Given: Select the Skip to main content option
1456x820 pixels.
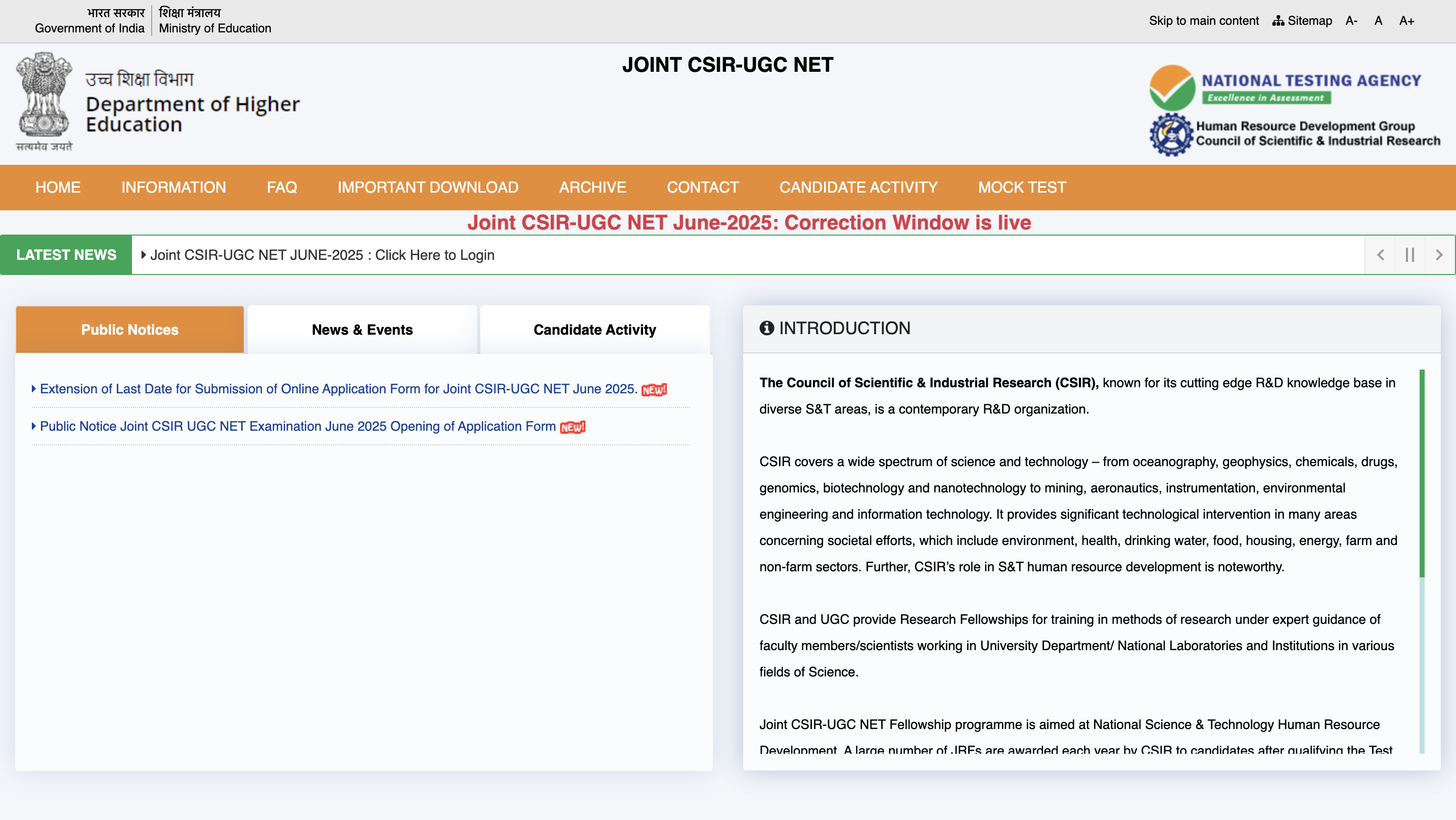Looking at the screenshot, I should coord(1203,20).
